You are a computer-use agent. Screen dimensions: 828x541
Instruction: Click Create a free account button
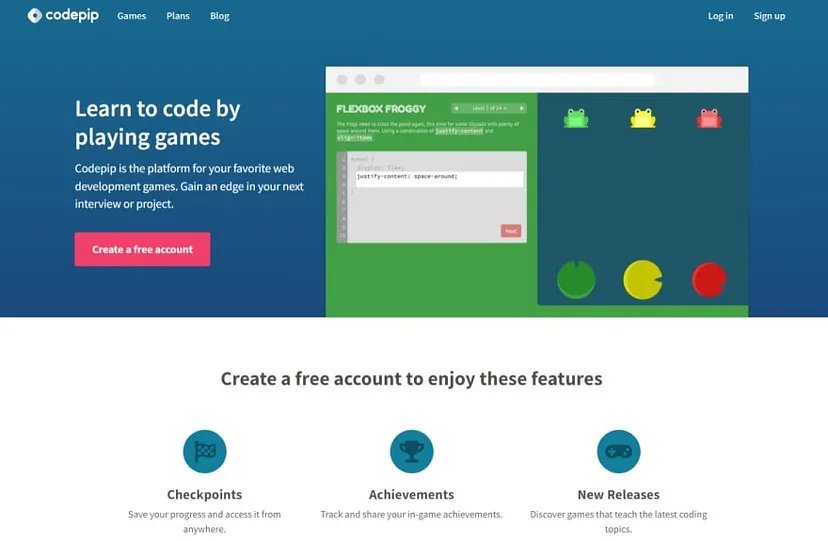[x=142, y=249]
